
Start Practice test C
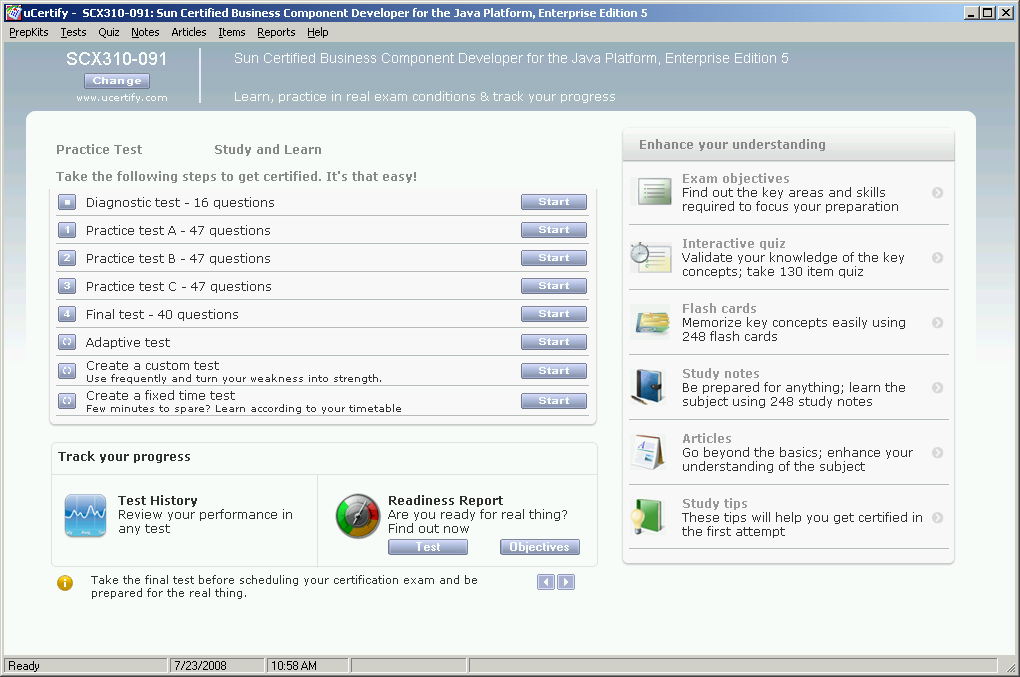tap(554, 286)
